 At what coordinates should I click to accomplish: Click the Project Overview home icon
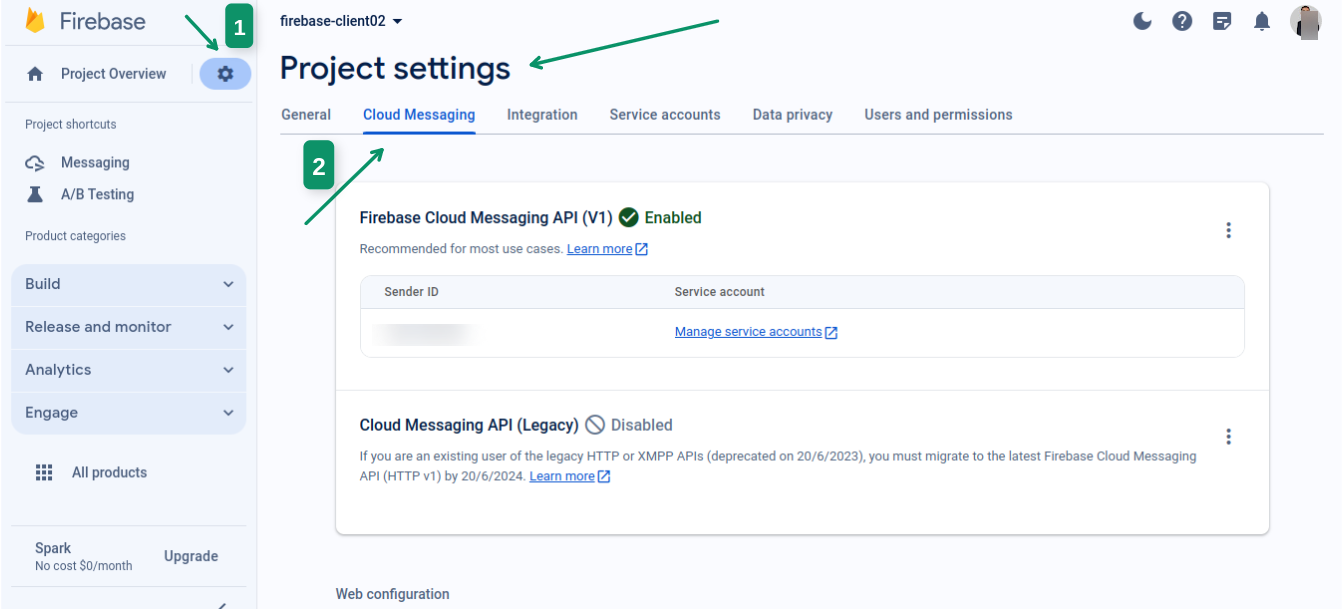point(35,74)
